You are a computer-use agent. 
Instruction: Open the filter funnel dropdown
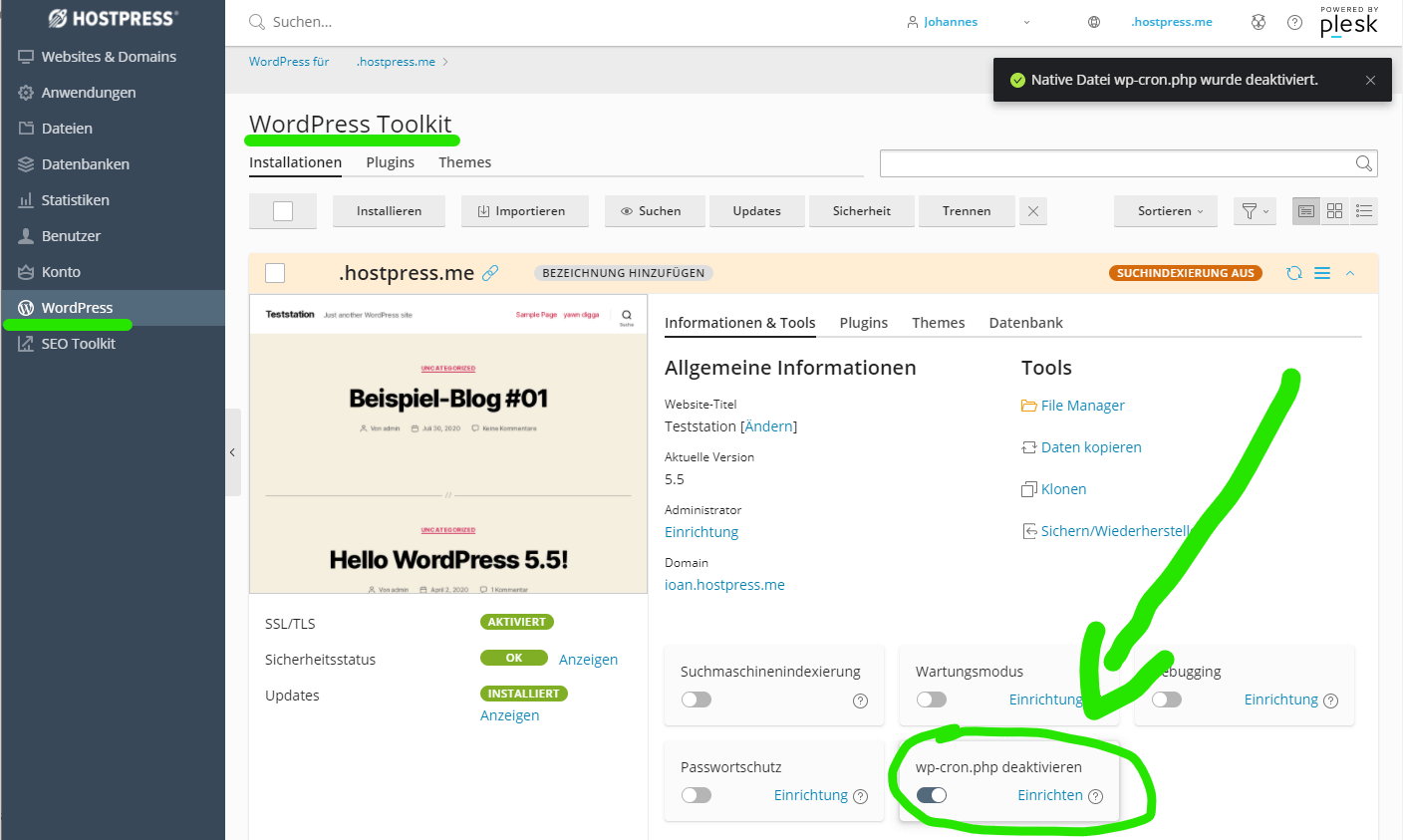pyautogui.click(x=1255, y=211)
